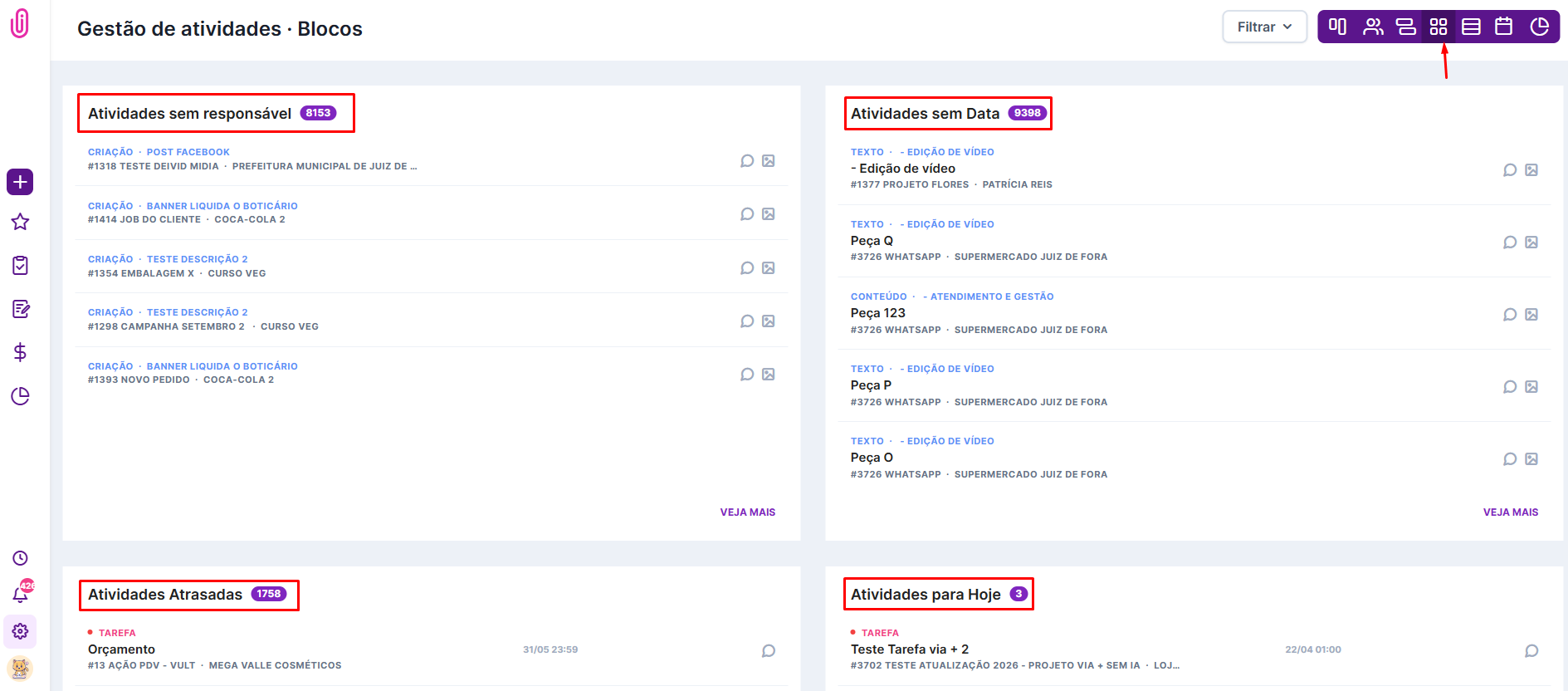The image size is (1568, 691).
Task: Open favorites star in the sidebar
Action: (x=20, y=222)
